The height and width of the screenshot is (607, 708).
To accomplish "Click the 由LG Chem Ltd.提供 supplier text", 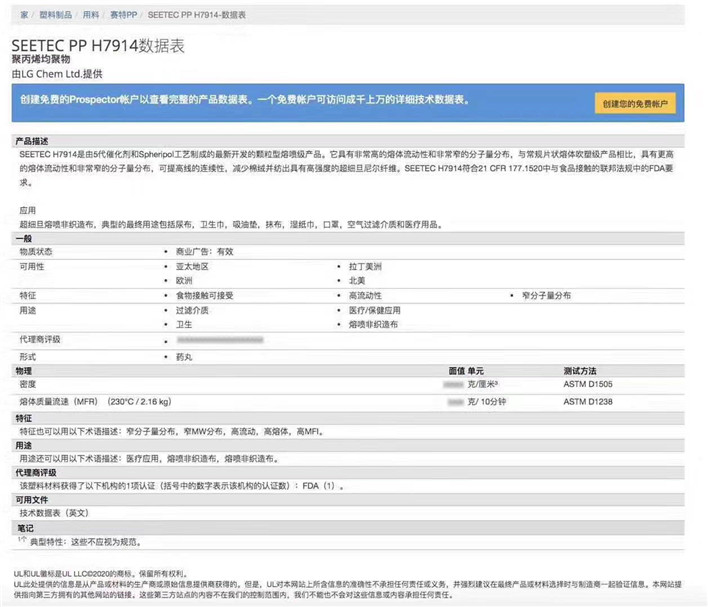I will tap(56, 74).
